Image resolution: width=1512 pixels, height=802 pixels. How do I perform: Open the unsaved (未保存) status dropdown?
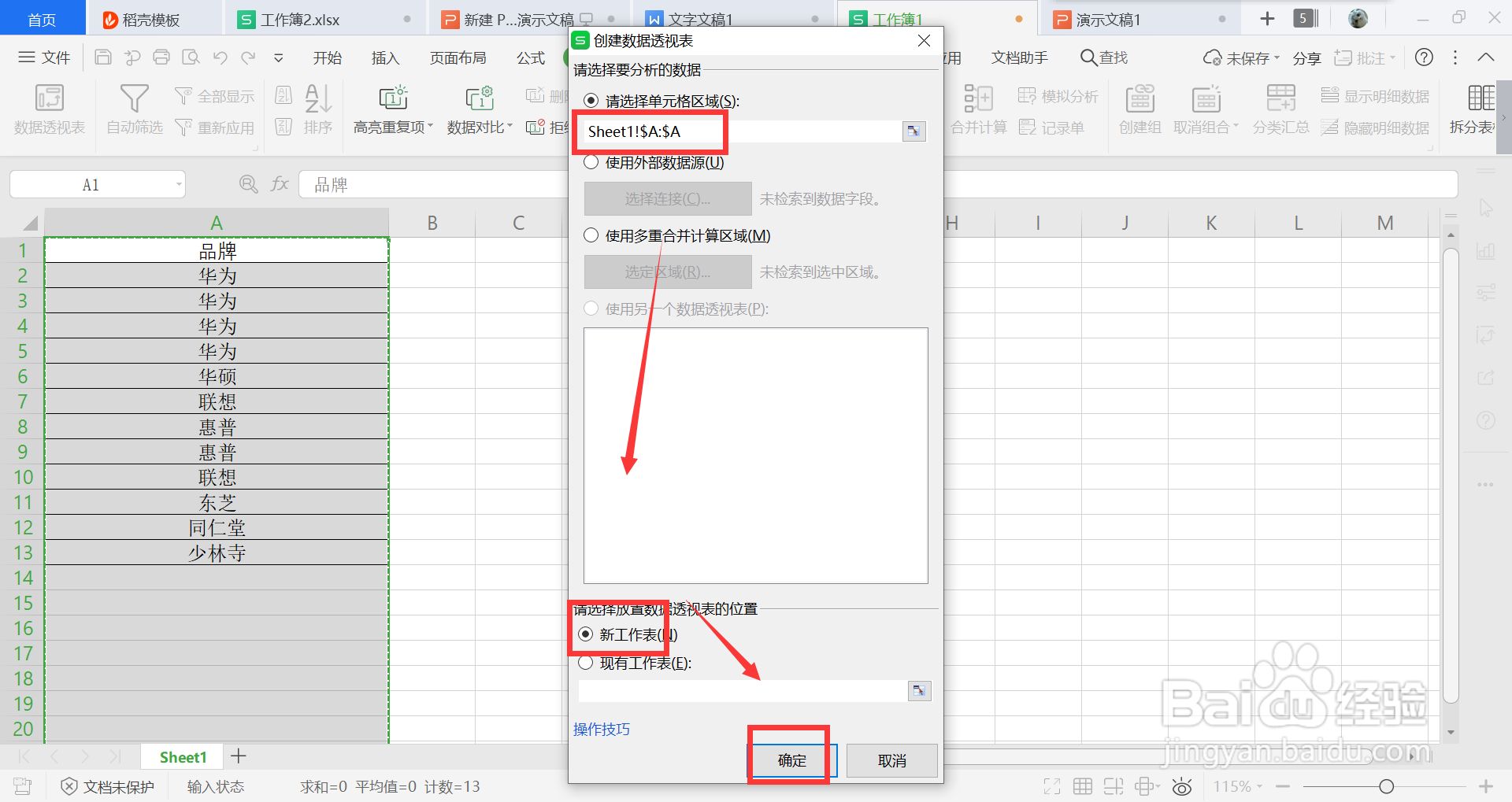tap(1277, 58)
